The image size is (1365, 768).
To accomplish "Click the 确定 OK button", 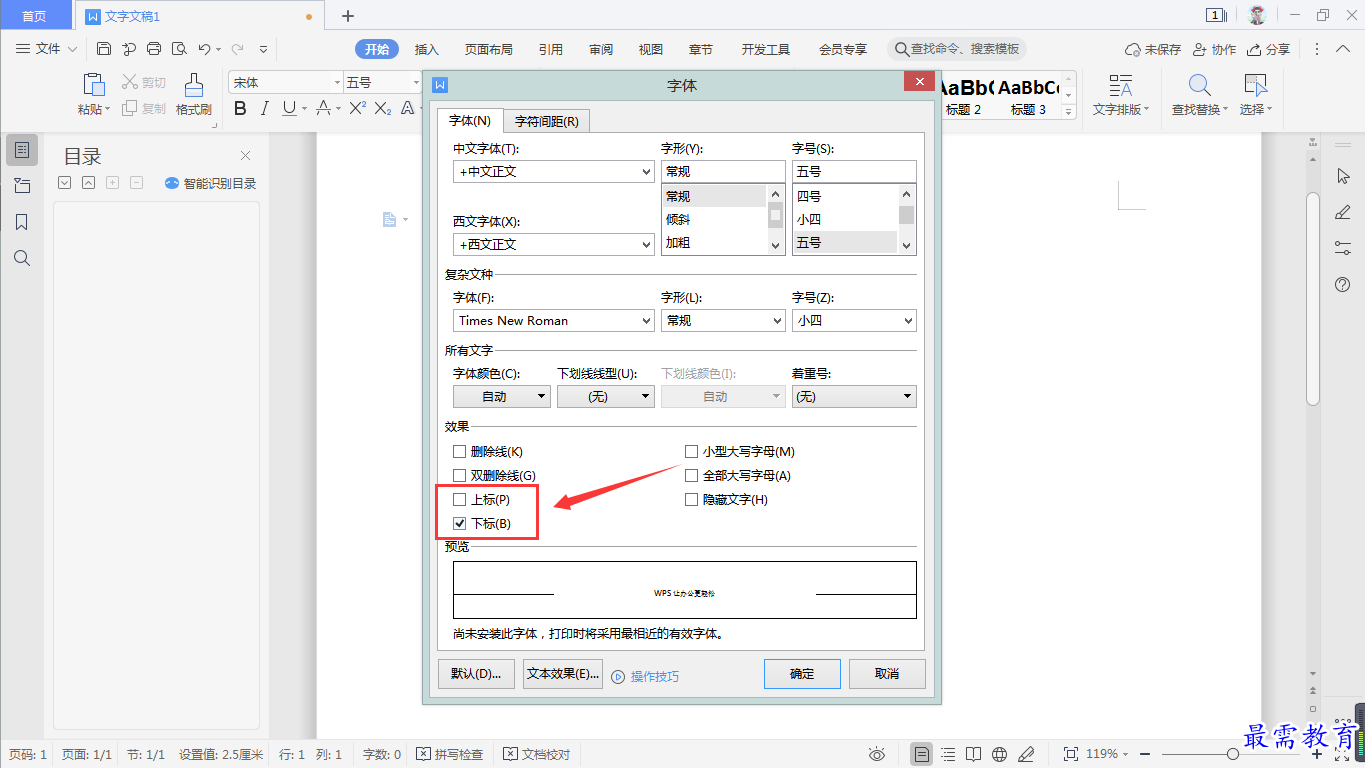I will click(x=802, y=674).
